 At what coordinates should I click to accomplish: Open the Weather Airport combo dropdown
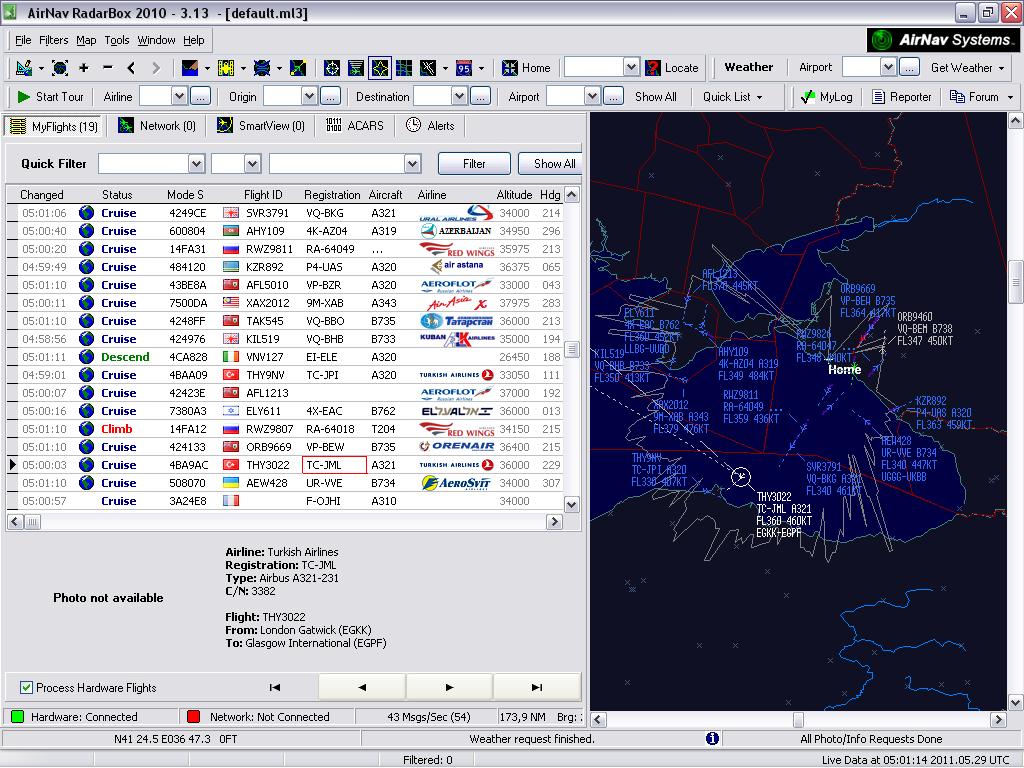click(888, 67)
